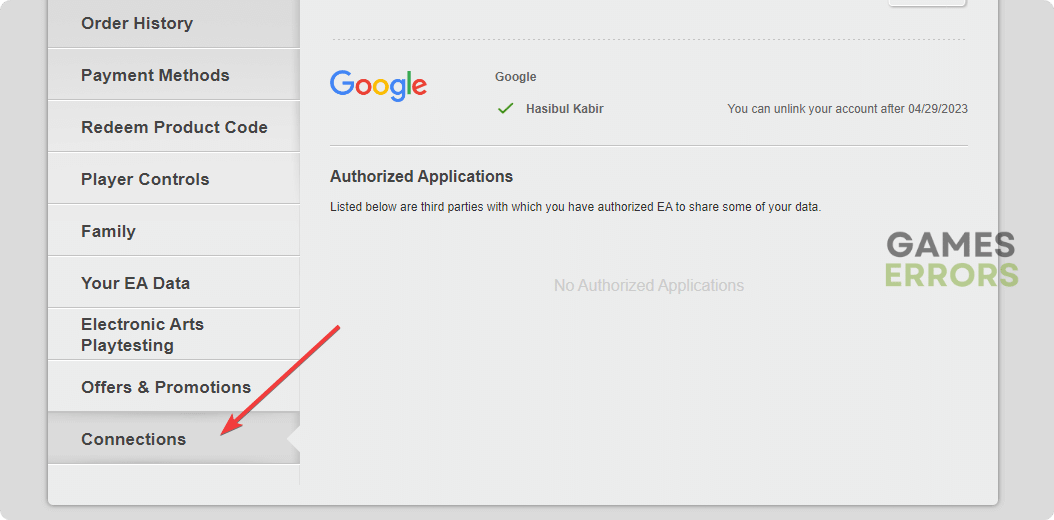Select the Connections sidebar item
The image size is (1054, 520).
click(x=173, y=438)
